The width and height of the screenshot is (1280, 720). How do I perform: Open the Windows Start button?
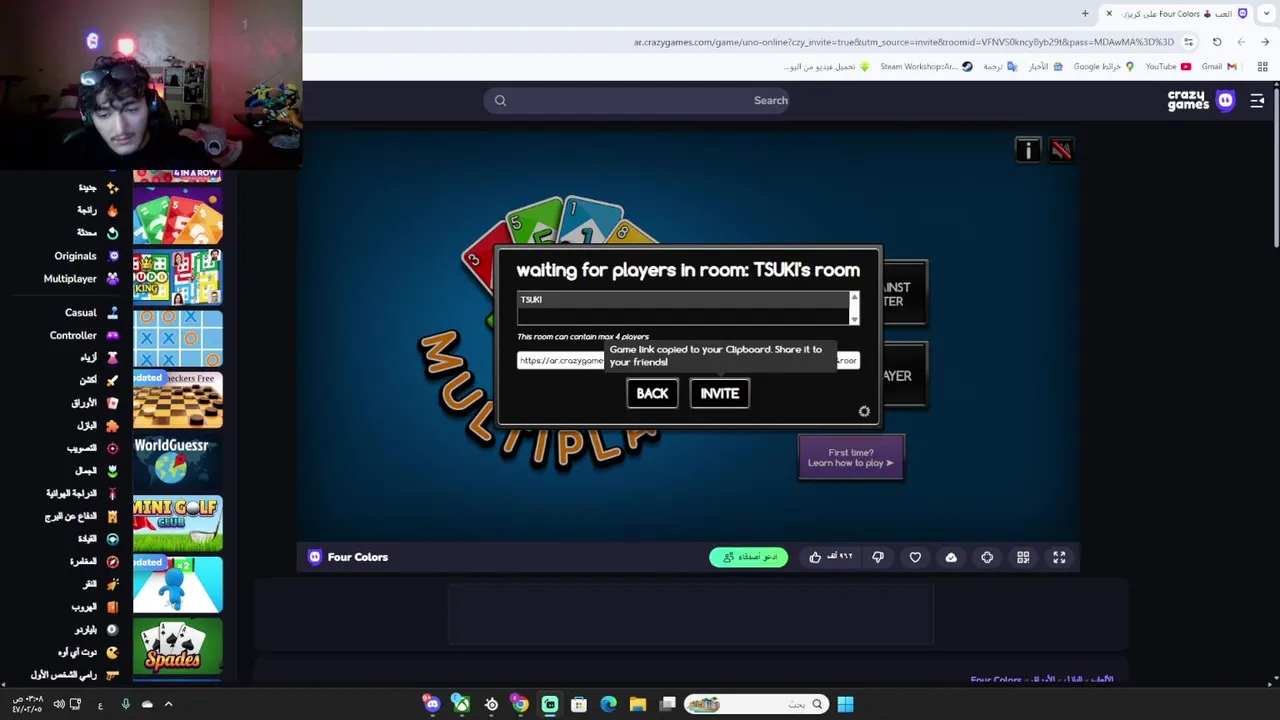pos(845,704)
